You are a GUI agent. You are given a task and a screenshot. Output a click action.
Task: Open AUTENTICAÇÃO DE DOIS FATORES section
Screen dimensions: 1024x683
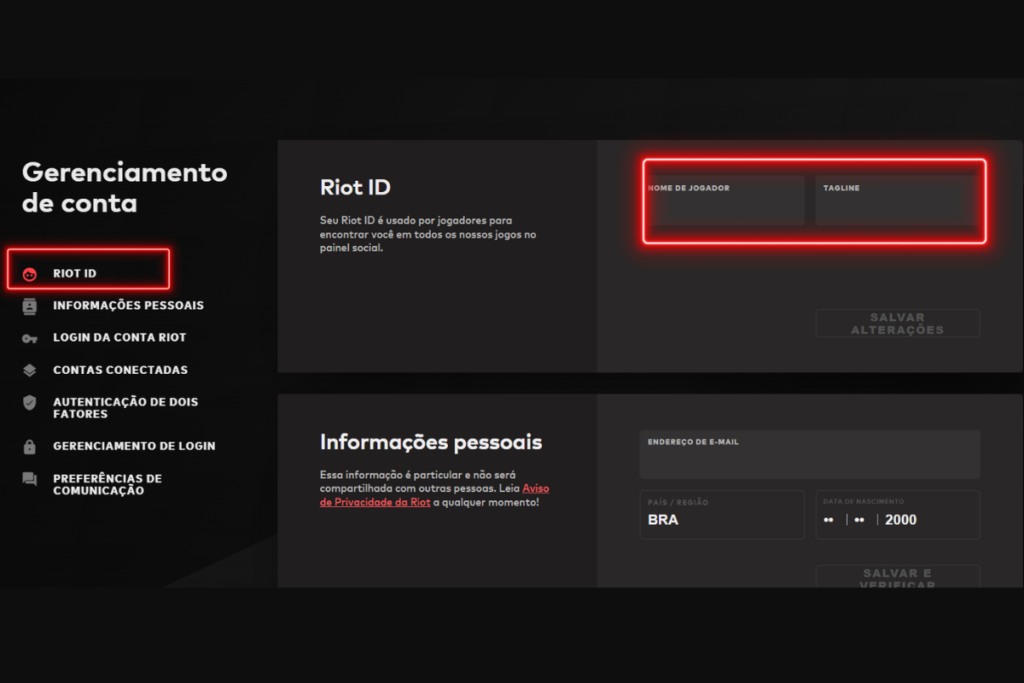[x=125, y=408]
